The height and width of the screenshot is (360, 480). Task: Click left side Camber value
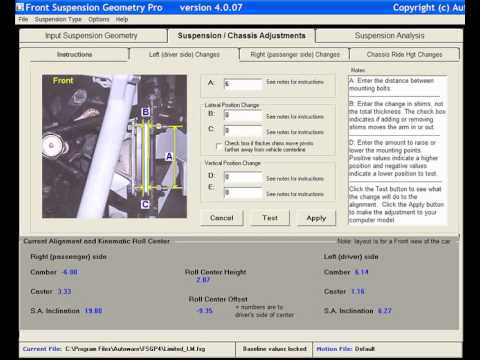coord(361,272)
